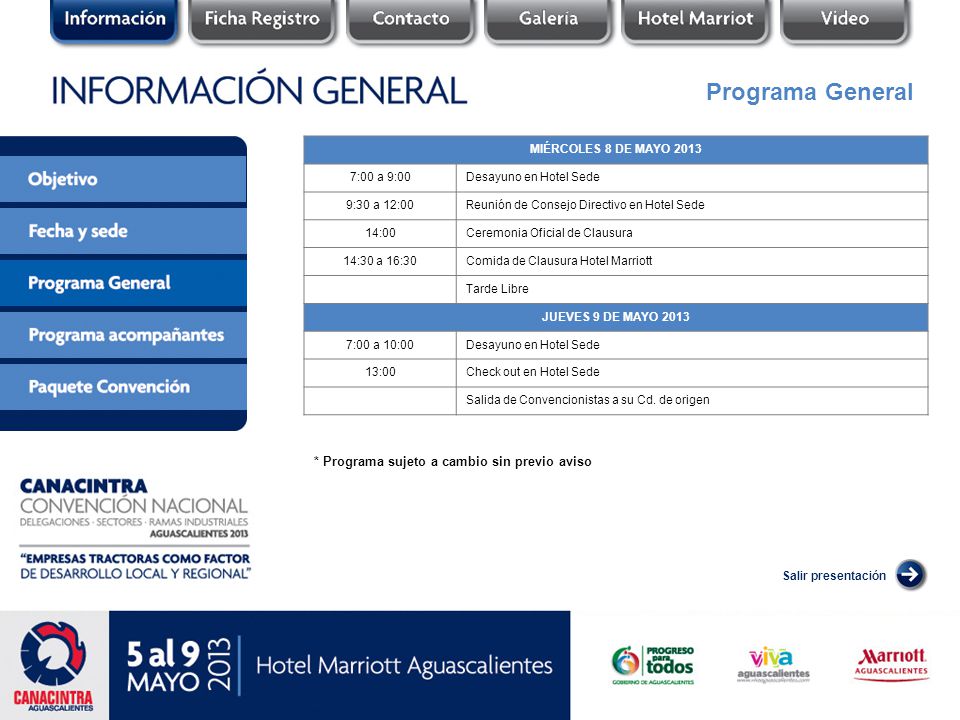Click the Programa General heading
The width and height of the screenshot is (960, 720).
[x=809, y=92]
